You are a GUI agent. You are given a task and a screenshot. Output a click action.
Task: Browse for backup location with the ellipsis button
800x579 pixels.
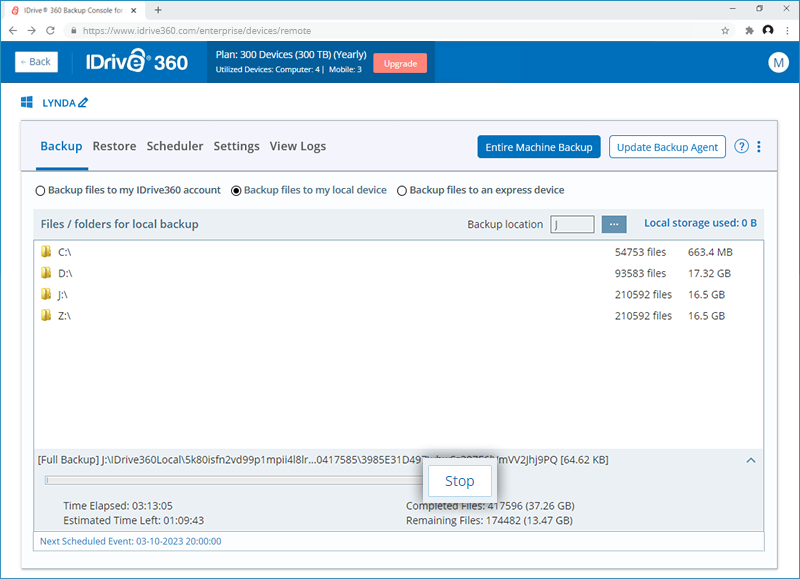(614, 224)
